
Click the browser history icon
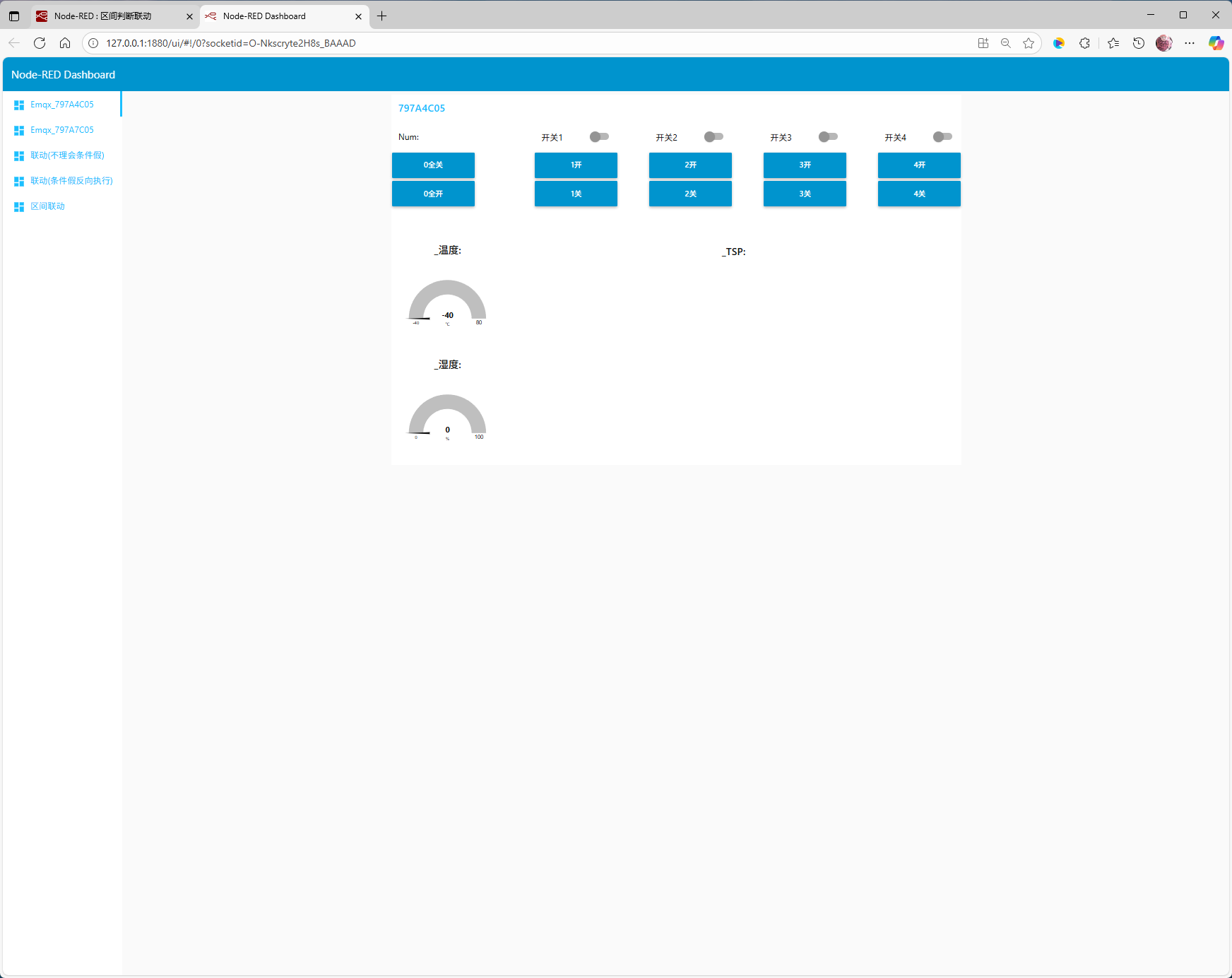coord(1139,43)
